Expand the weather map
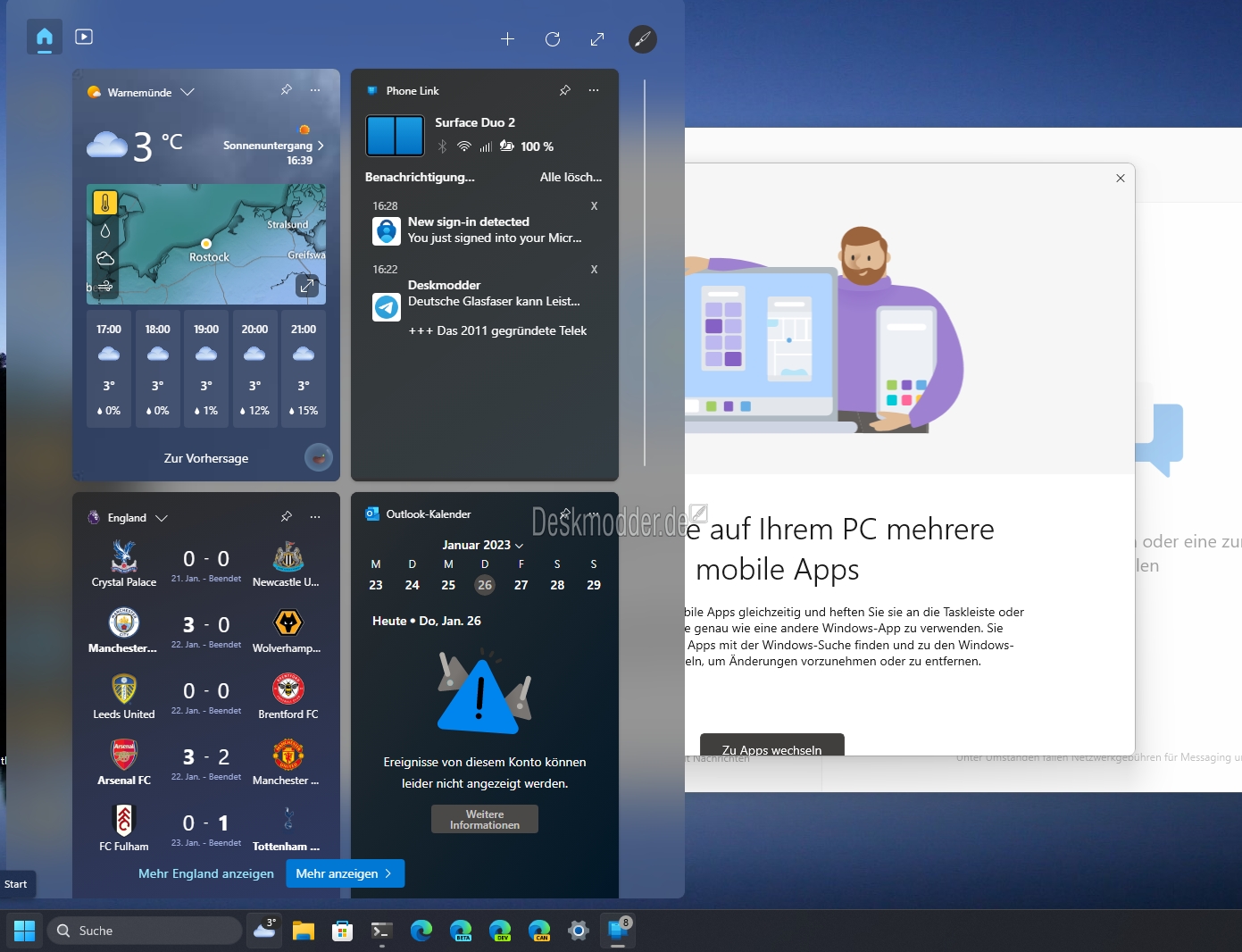This screenshot has width=1242, height=952. 307,286
